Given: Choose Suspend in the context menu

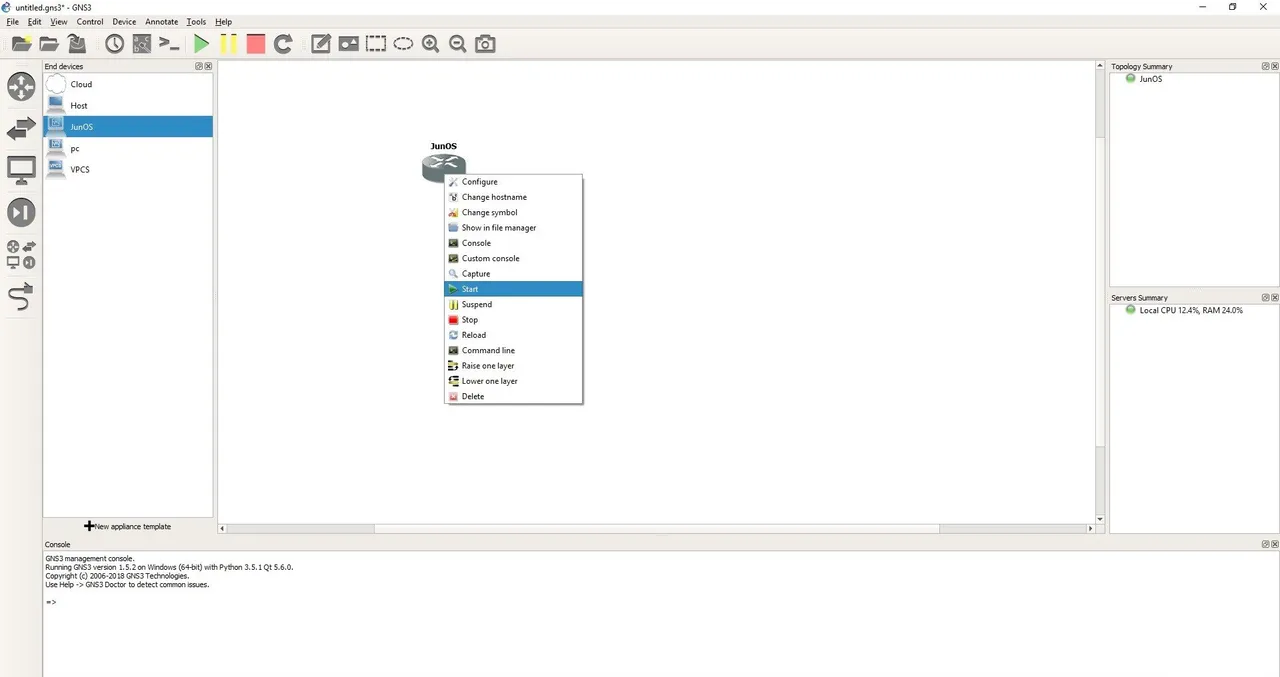Looking at the screenshot, I should (513, 304).
